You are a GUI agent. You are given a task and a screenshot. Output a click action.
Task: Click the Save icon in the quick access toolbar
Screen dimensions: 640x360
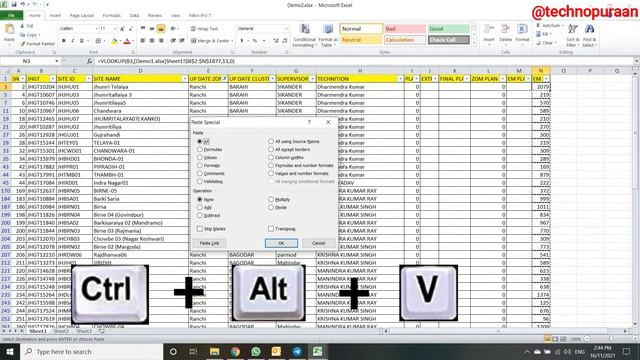click(14, 5)
